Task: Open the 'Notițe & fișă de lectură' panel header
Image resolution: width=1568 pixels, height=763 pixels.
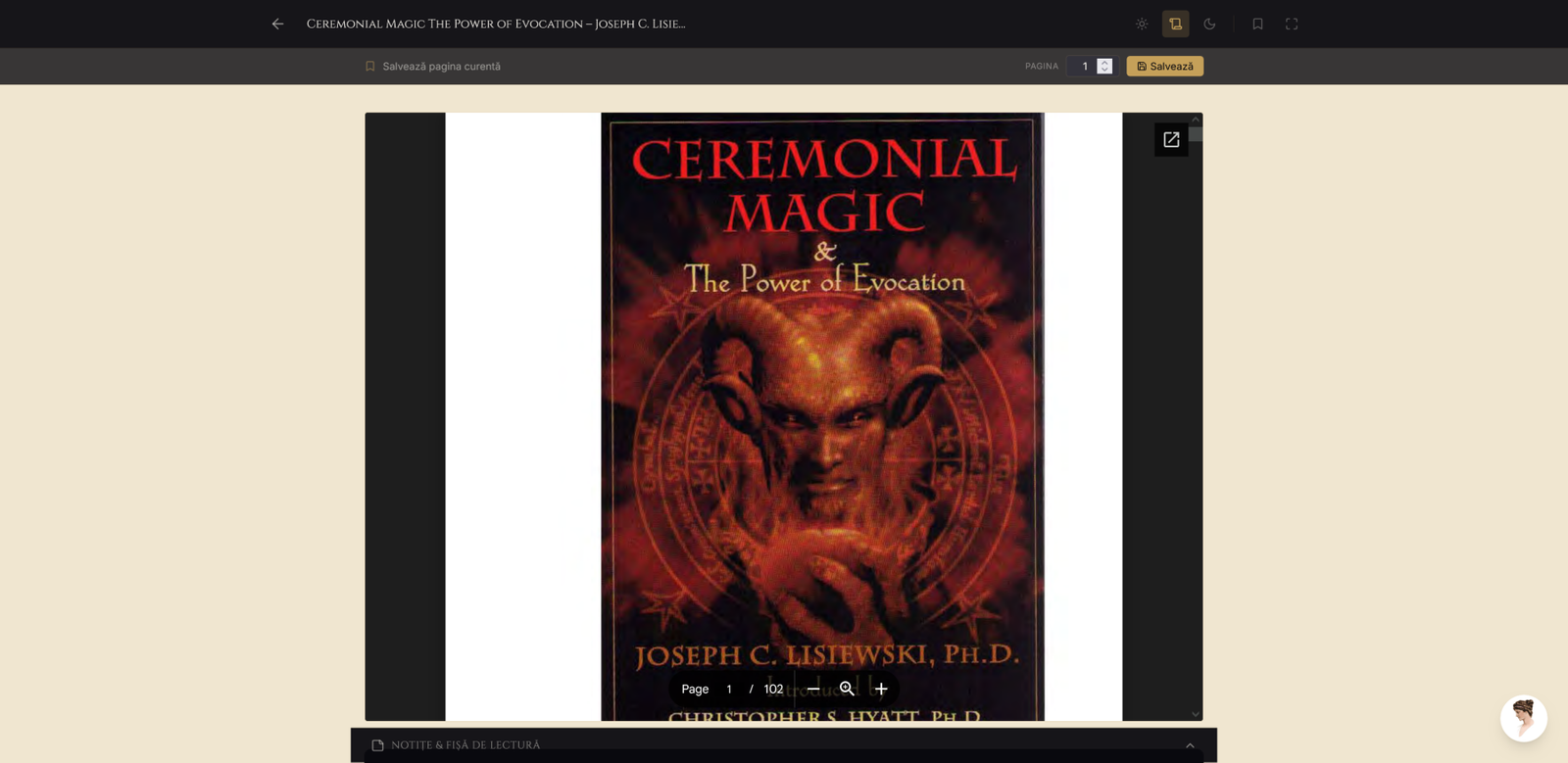Action: (784, 745)
